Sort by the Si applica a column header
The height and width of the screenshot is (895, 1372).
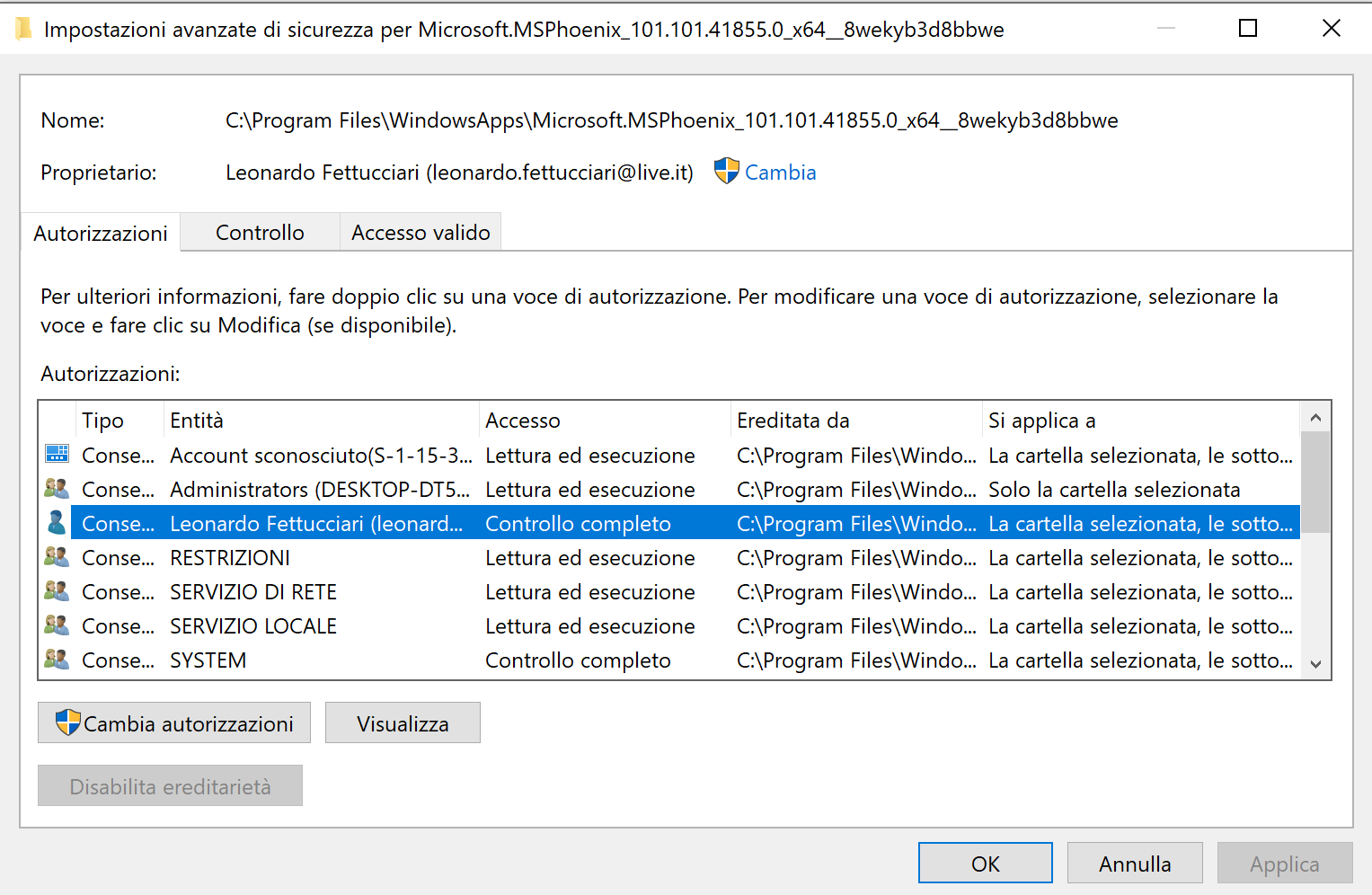tap(1141, 420)
